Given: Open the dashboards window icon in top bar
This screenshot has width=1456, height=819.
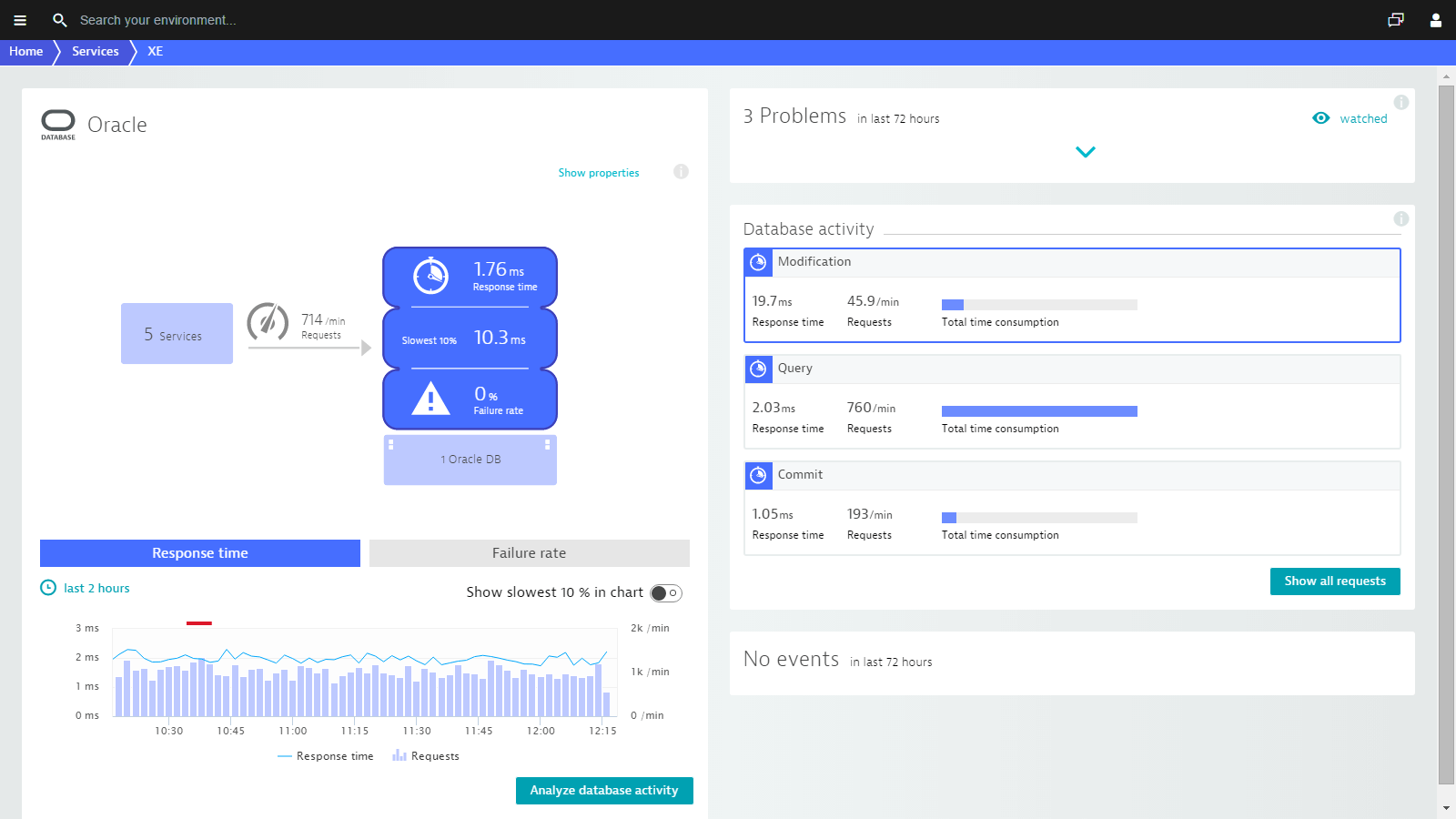Looking at the screenshot, I should [1396, 20].
